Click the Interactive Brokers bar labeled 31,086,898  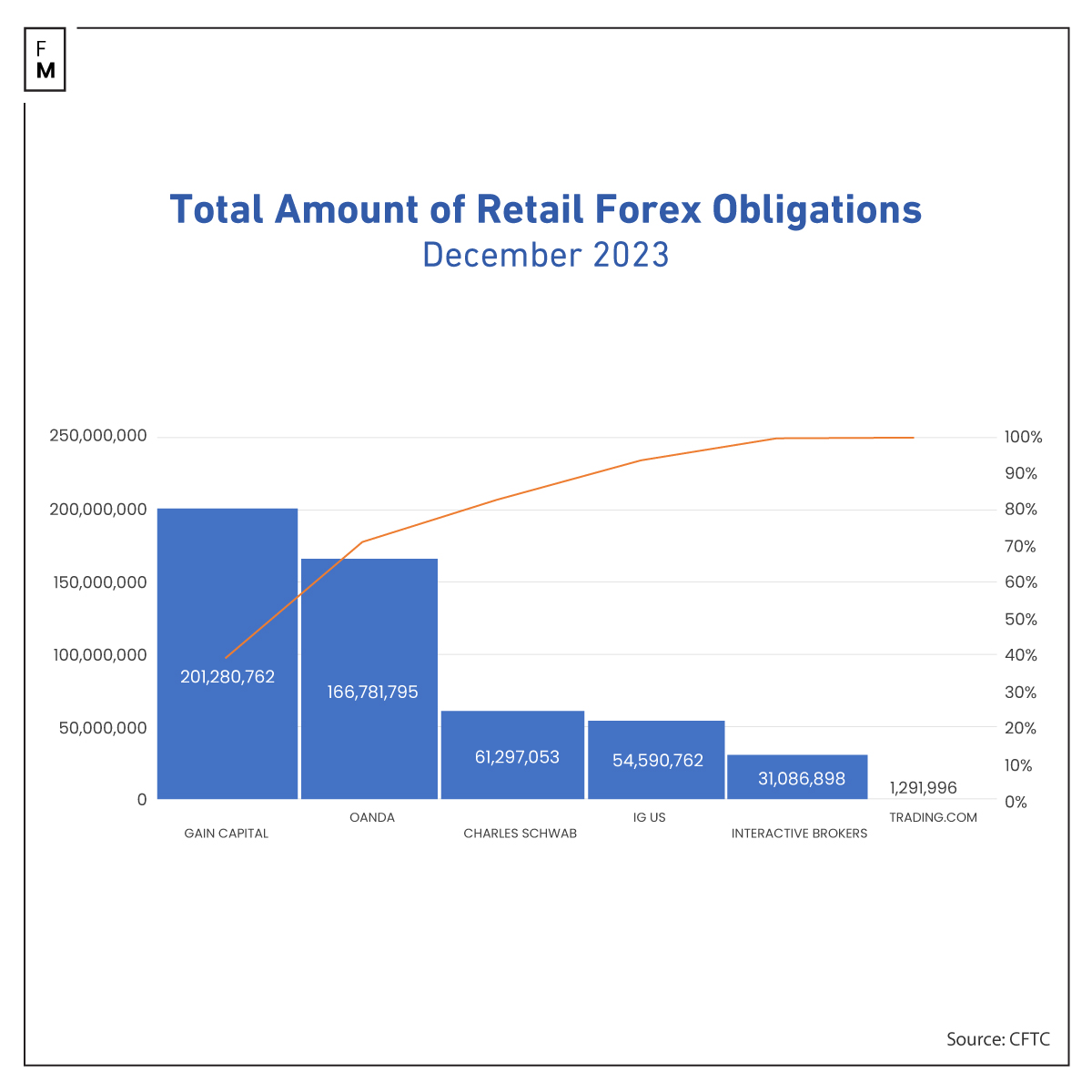click(797, 776)
